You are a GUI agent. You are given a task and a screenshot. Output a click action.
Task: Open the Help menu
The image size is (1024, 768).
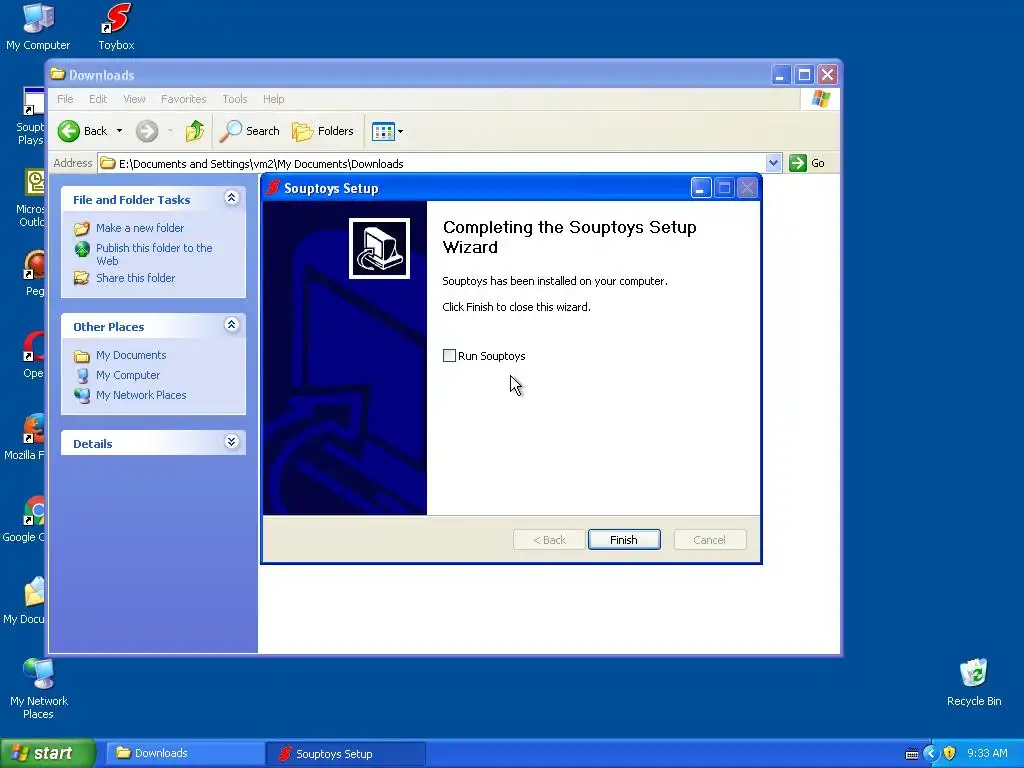pyautogui.click(x=274, y=99)
